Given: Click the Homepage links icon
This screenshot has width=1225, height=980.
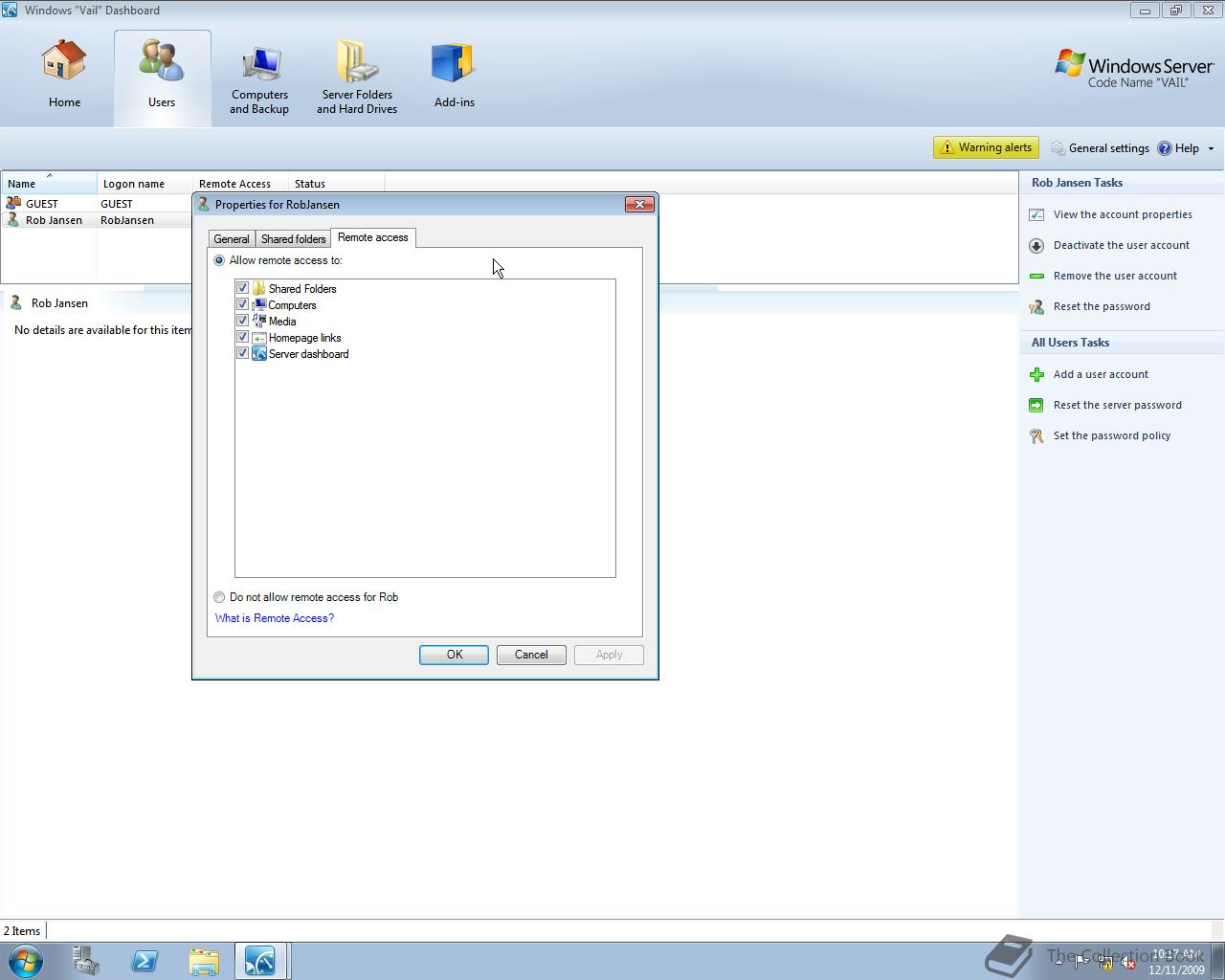Looking at the screenshot, I should click(258, 337).
